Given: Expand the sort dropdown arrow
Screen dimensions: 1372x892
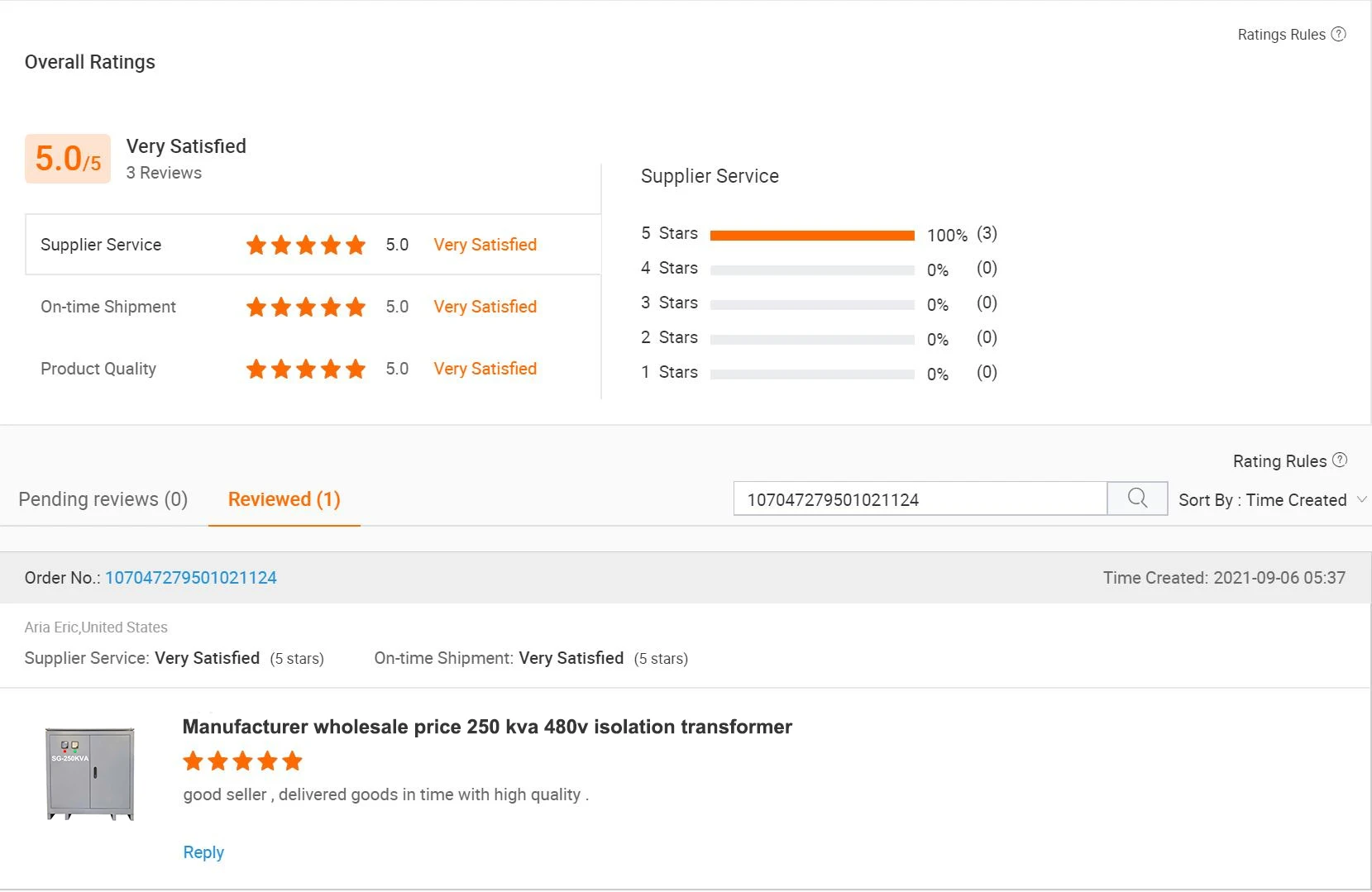Looking at the screenshot, I should [1361, 499].
